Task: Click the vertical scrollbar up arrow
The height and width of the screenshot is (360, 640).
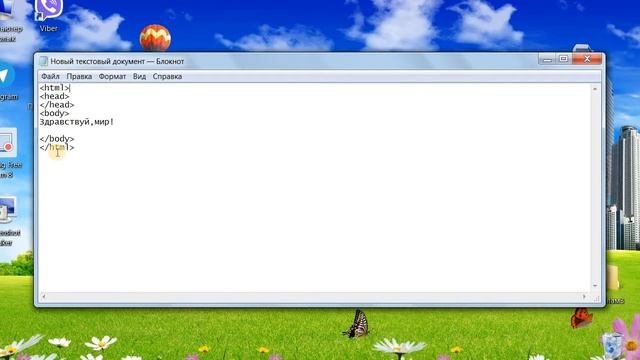Action: (x=595, y=89)
